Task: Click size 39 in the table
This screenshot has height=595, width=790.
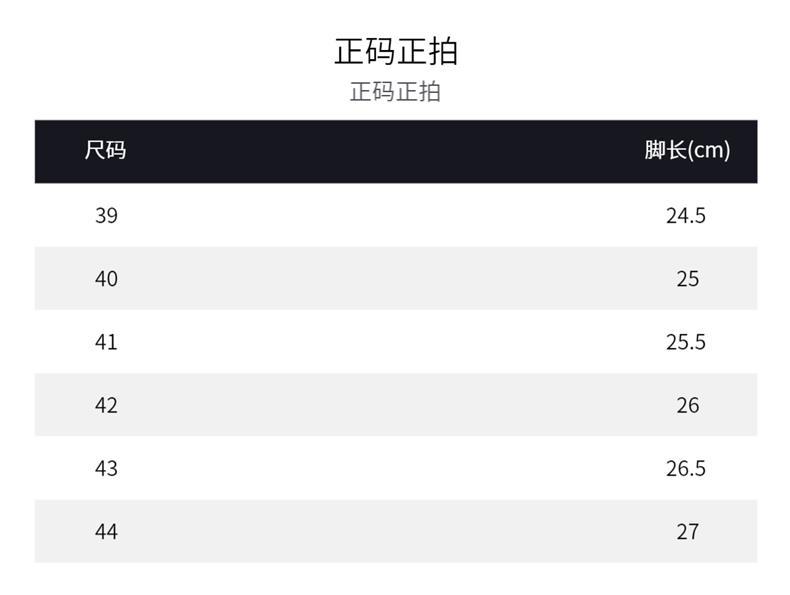Action: pos(106,215)
